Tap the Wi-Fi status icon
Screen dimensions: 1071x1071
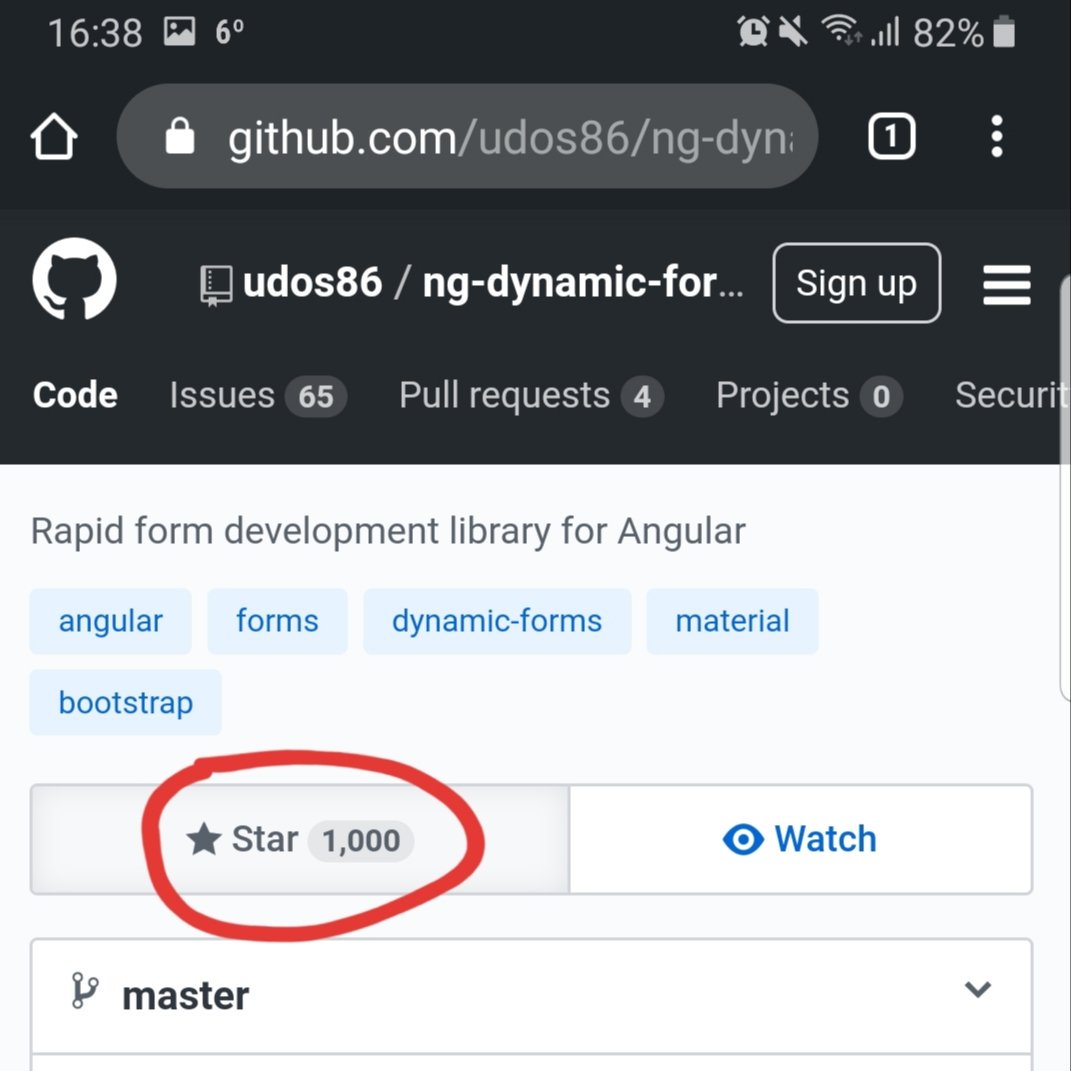(x=841, y=30)
